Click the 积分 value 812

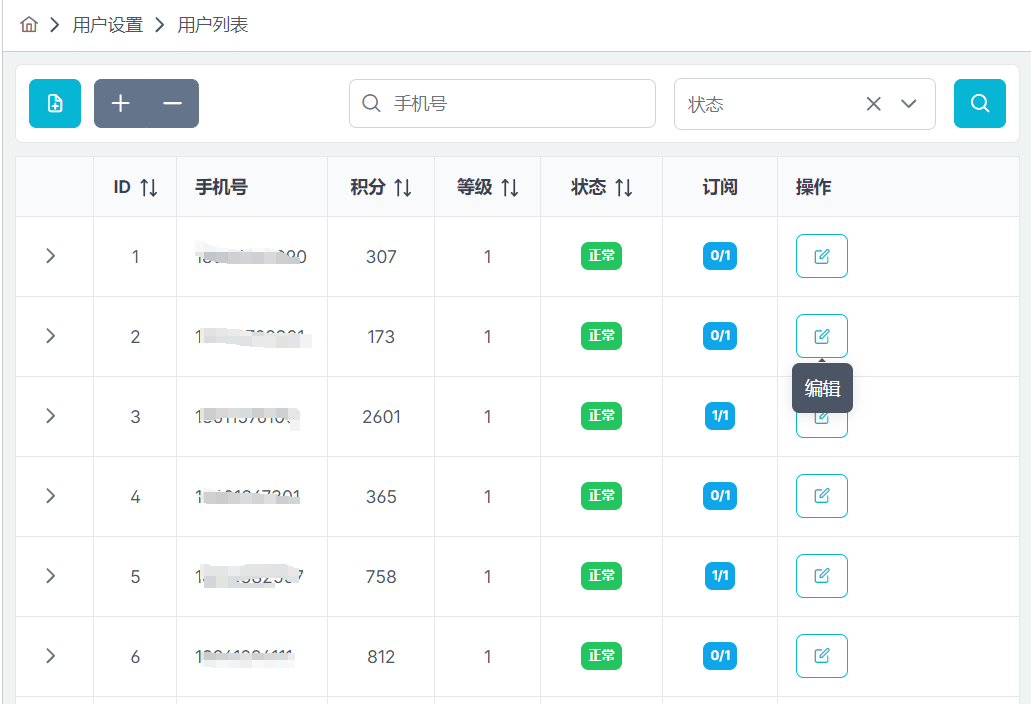click(x=381, y=657)
